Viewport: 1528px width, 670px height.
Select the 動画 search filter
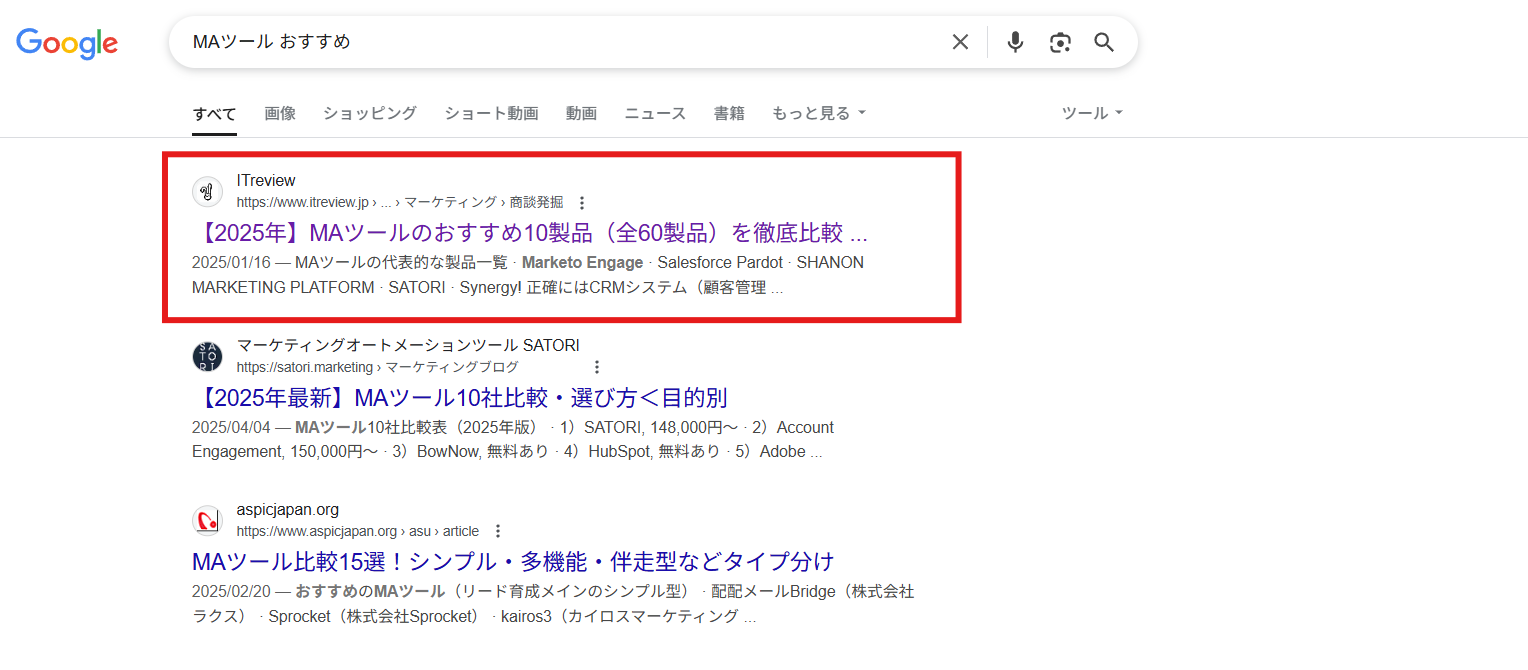pos(581,113)
